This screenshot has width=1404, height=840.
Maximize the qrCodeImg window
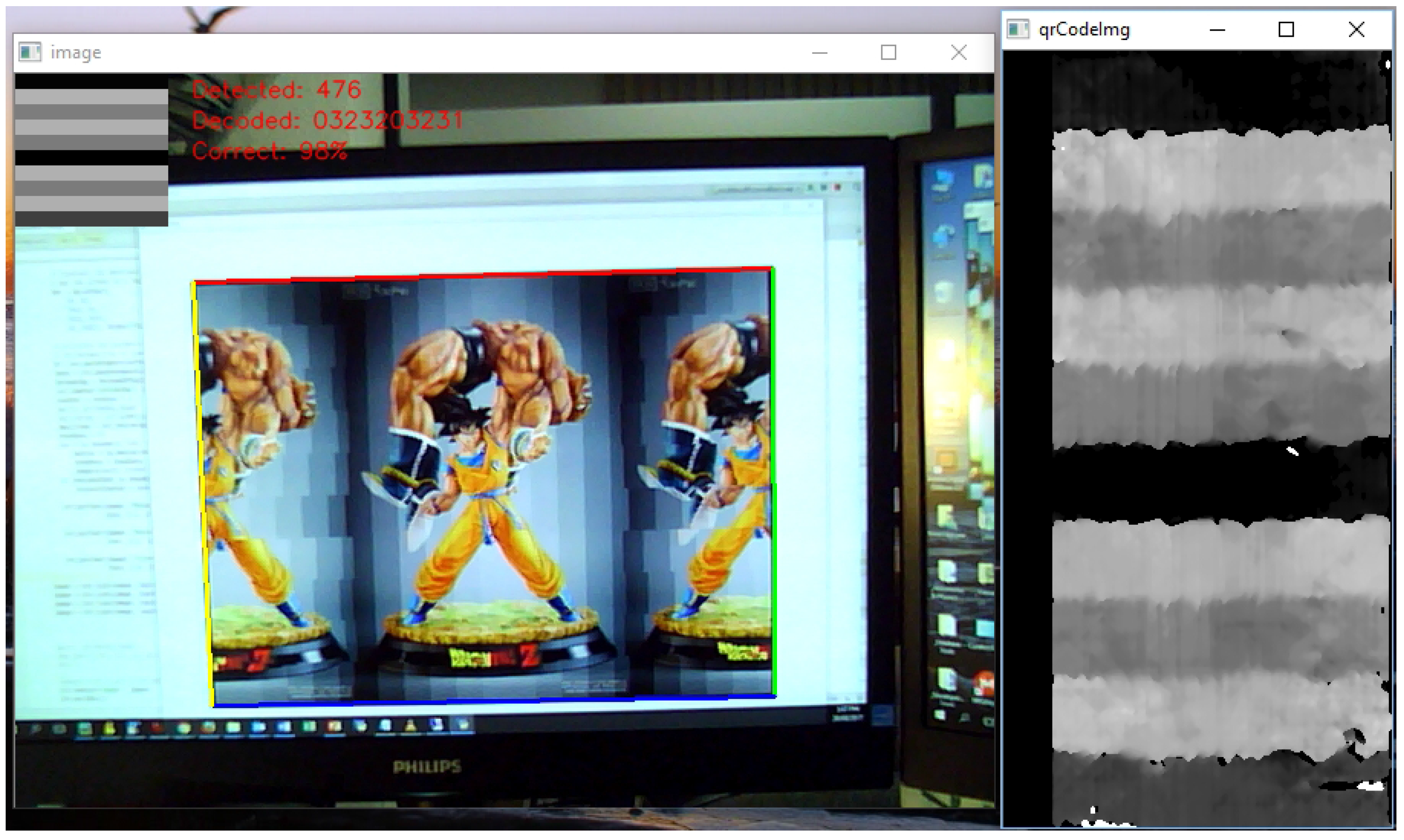click(1286, 29)
